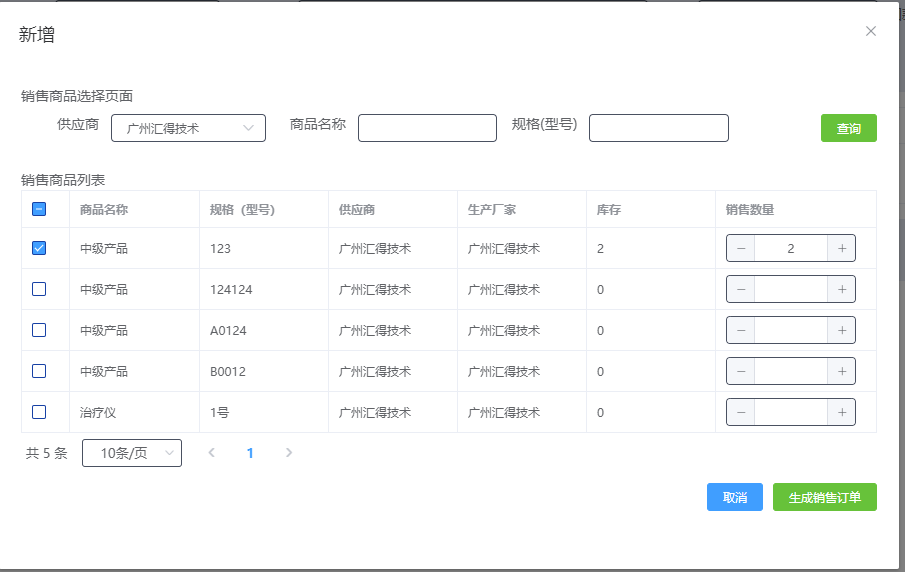The width and height of the screenshot is (905, 572).
Task: Decrease sales quantity for product 123
Action: (741, 248)
